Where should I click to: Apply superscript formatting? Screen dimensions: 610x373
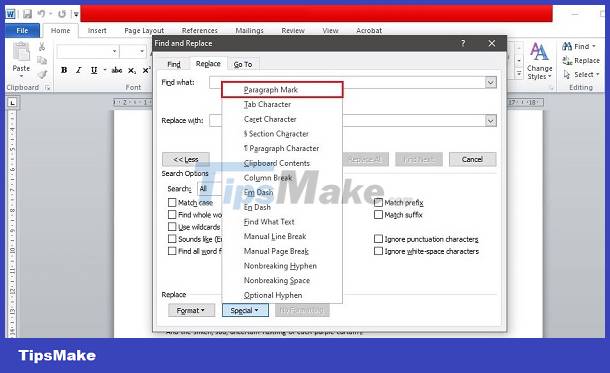coord(146,70)
